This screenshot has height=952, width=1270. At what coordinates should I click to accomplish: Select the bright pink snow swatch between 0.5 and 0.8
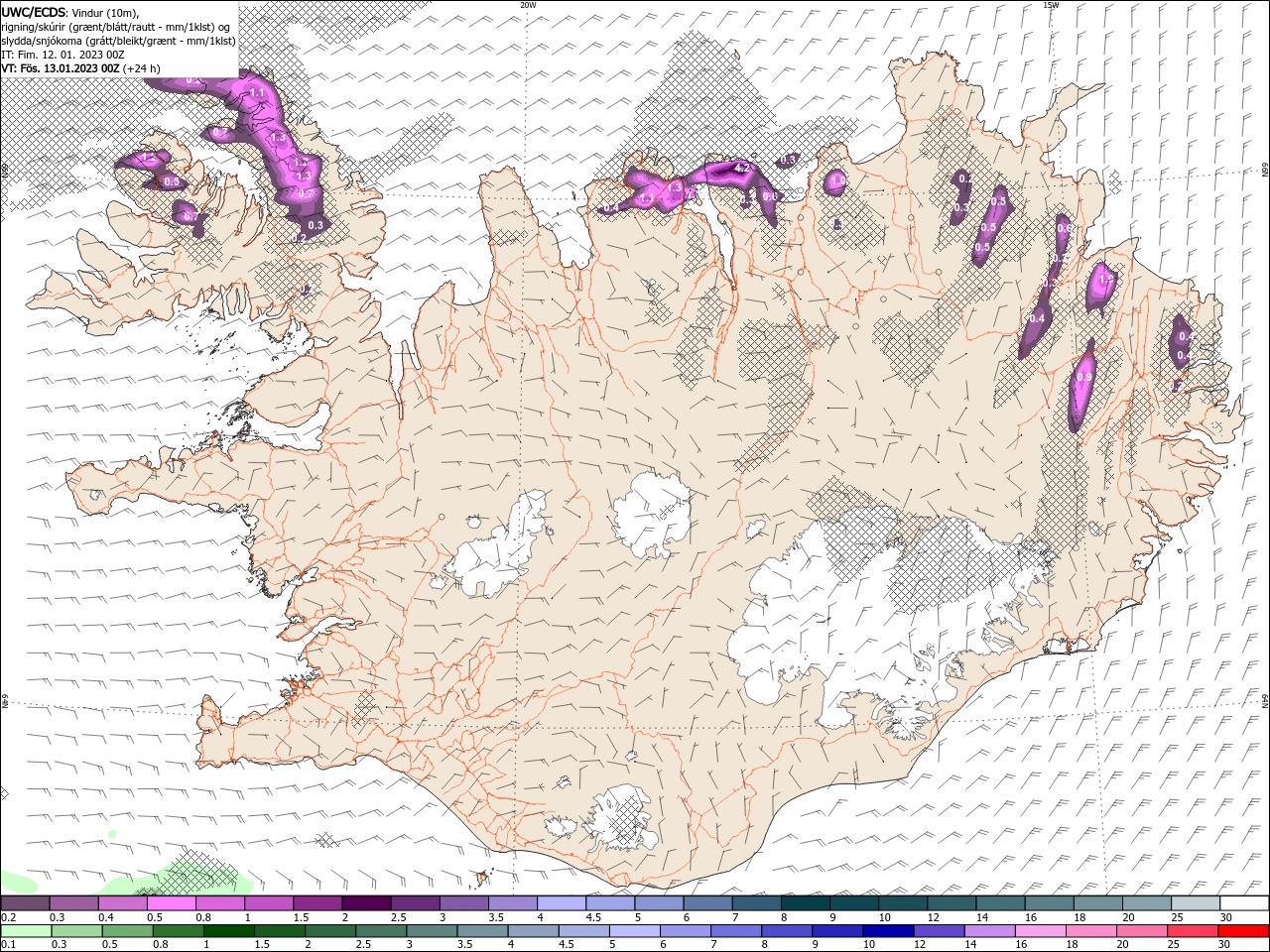click(172, 902)
